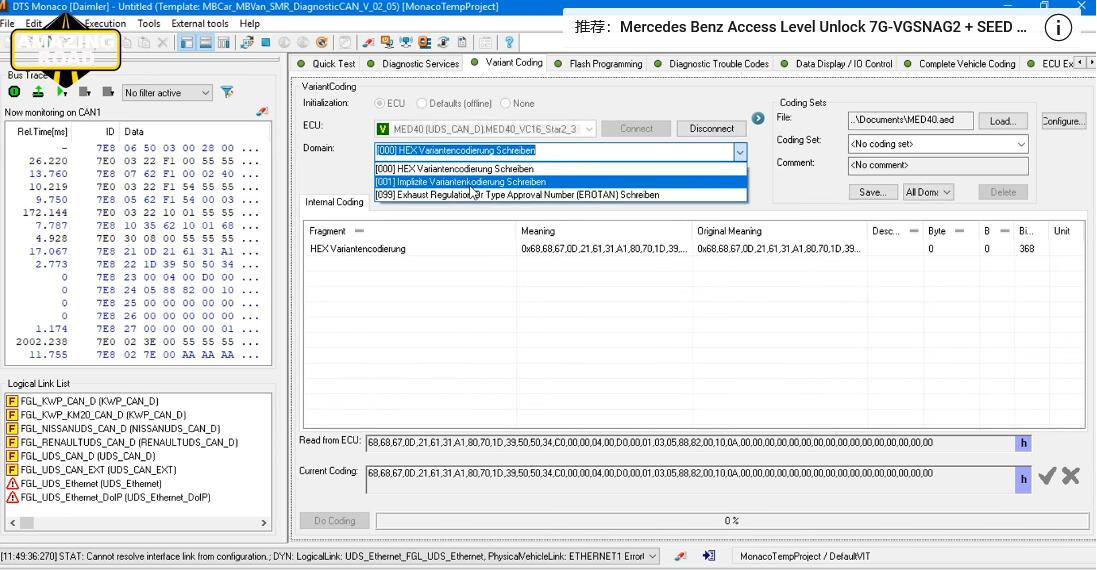Click the Do Coding button
This screenshot has height=570, width=1097.
coord(334,521)
